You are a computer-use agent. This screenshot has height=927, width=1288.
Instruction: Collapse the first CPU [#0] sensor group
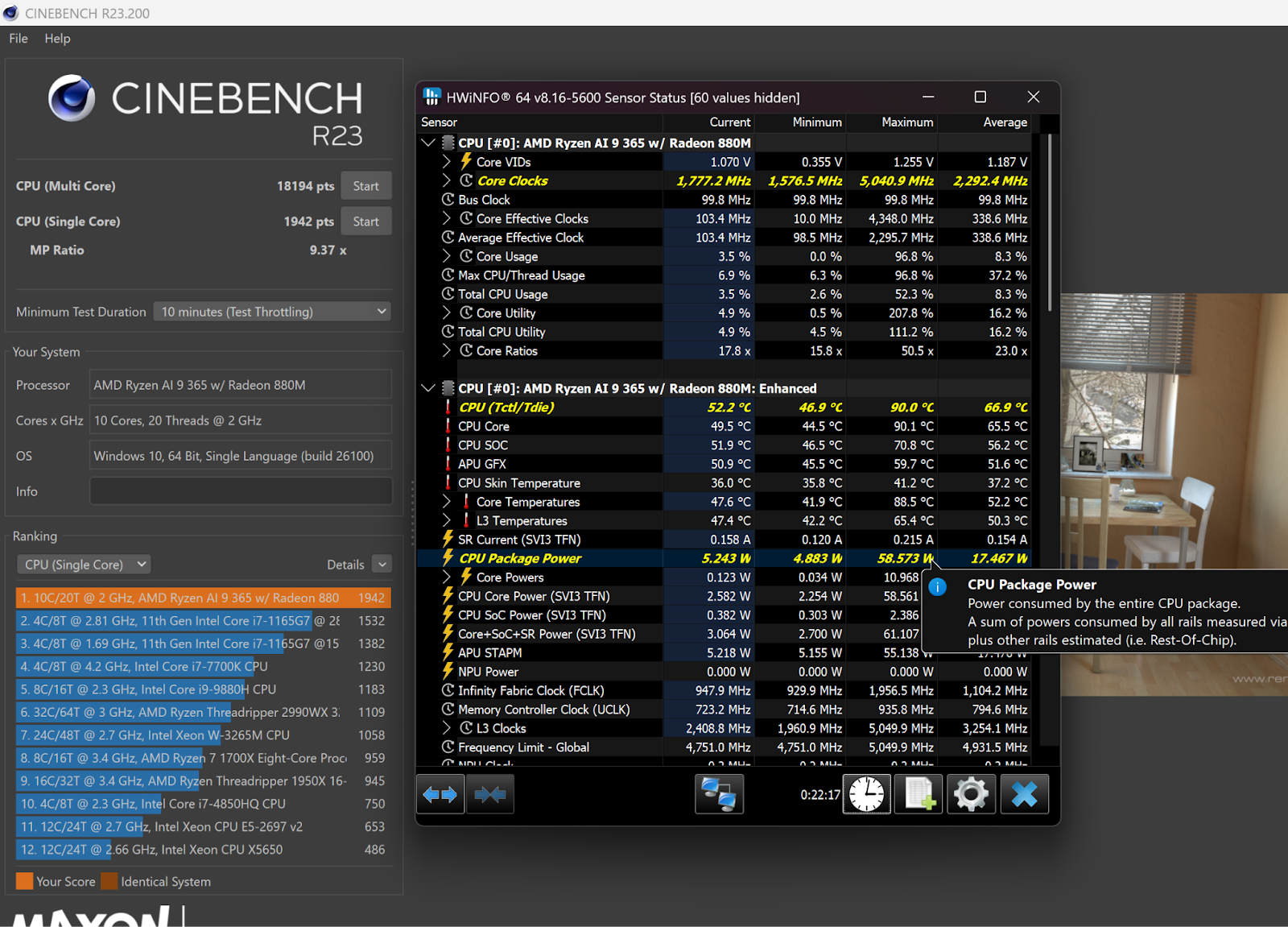pyautogui.click(x=428, y=143)
